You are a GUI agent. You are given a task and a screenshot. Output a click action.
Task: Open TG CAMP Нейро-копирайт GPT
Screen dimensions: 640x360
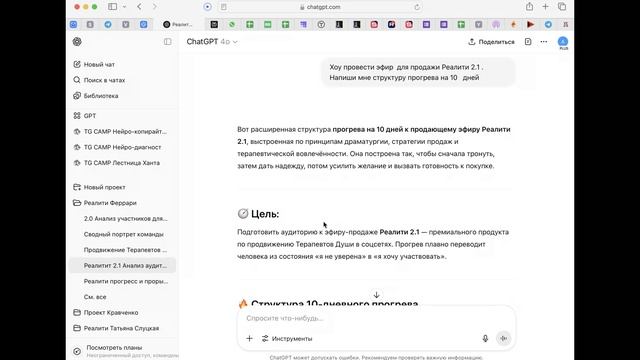point(125,131)
